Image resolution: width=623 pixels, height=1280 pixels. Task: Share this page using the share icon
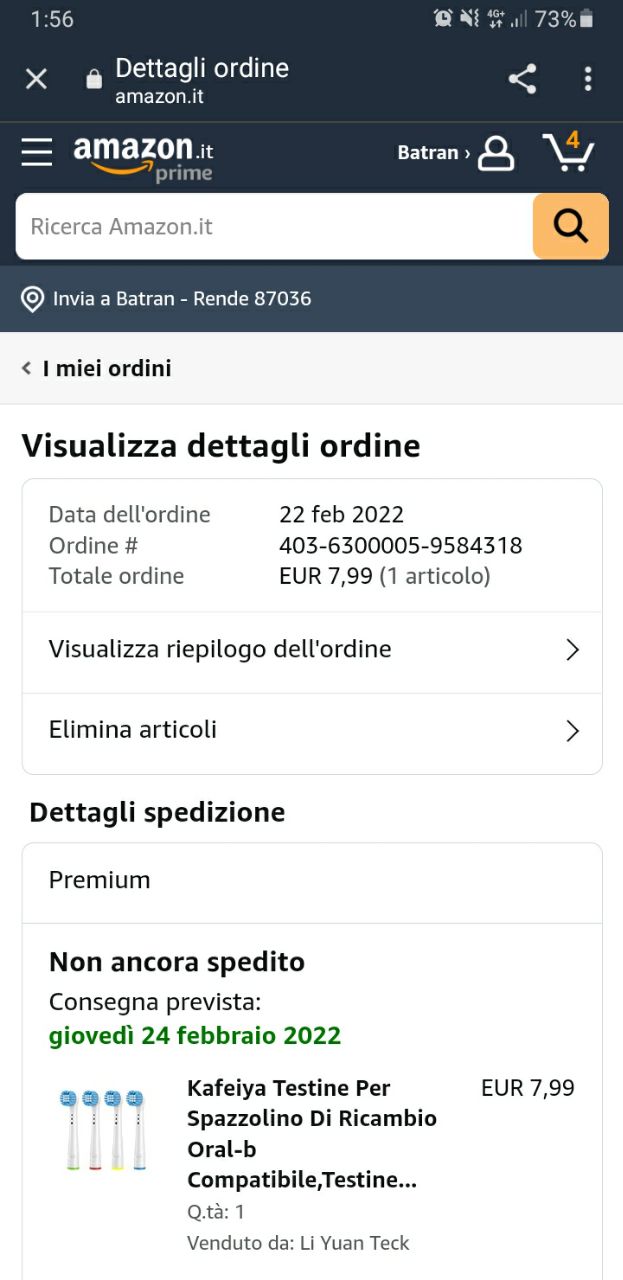522,79
